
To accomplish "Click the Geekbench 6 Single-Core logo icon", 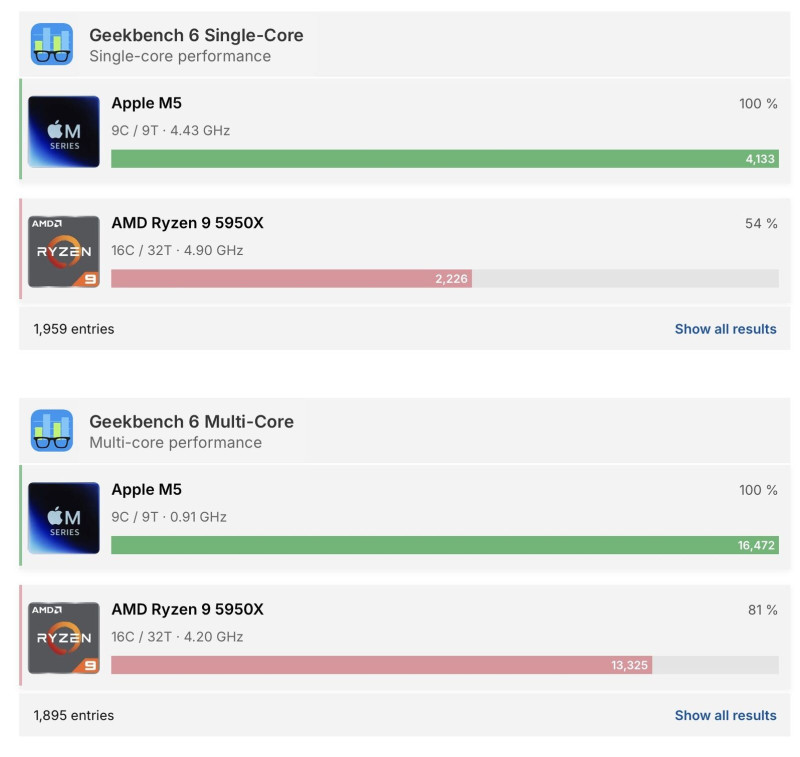I will click(52, 44).
